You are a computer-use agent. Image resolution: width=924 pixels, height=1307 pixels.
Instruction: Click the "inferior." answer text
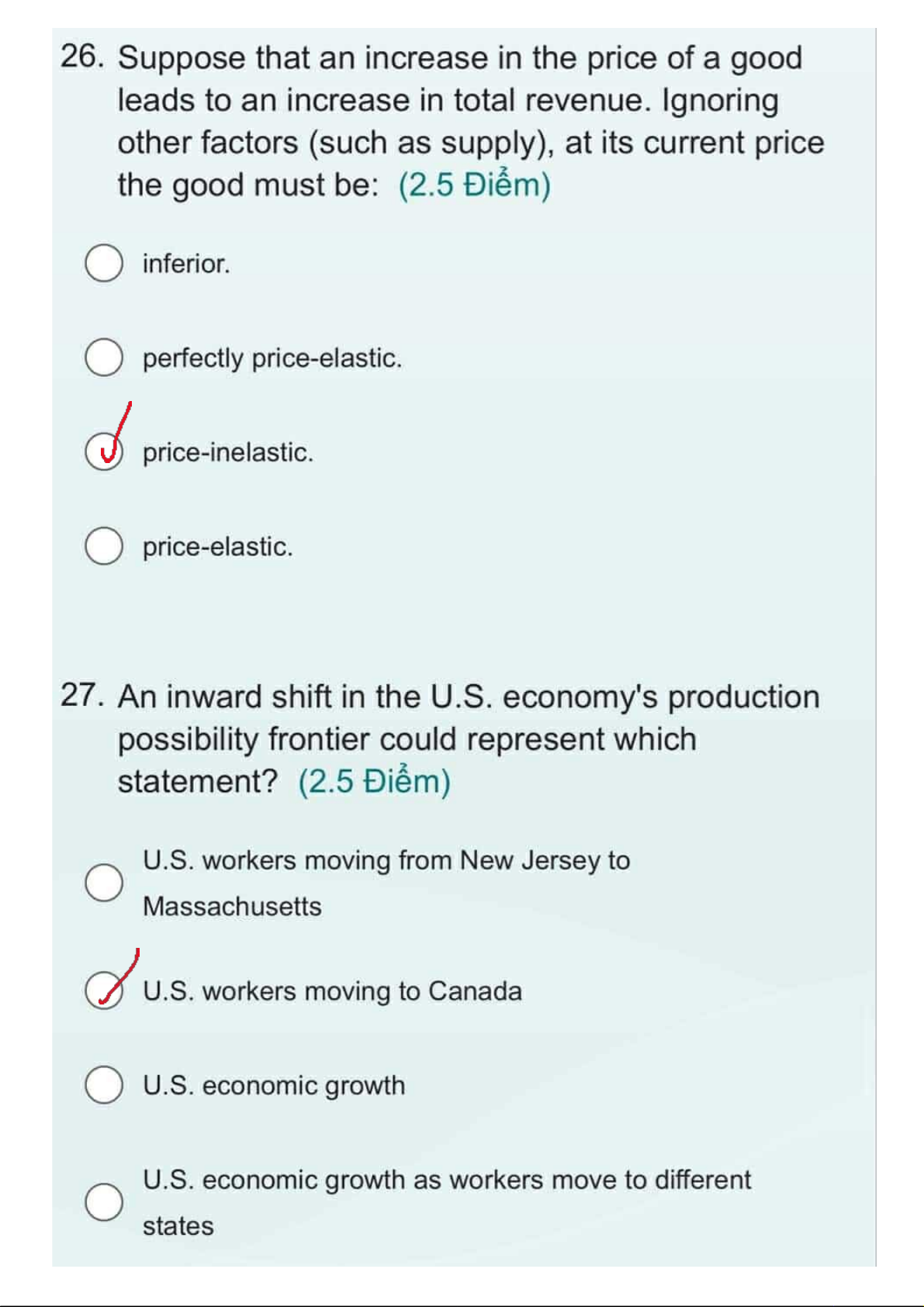[x=186, y=265]
